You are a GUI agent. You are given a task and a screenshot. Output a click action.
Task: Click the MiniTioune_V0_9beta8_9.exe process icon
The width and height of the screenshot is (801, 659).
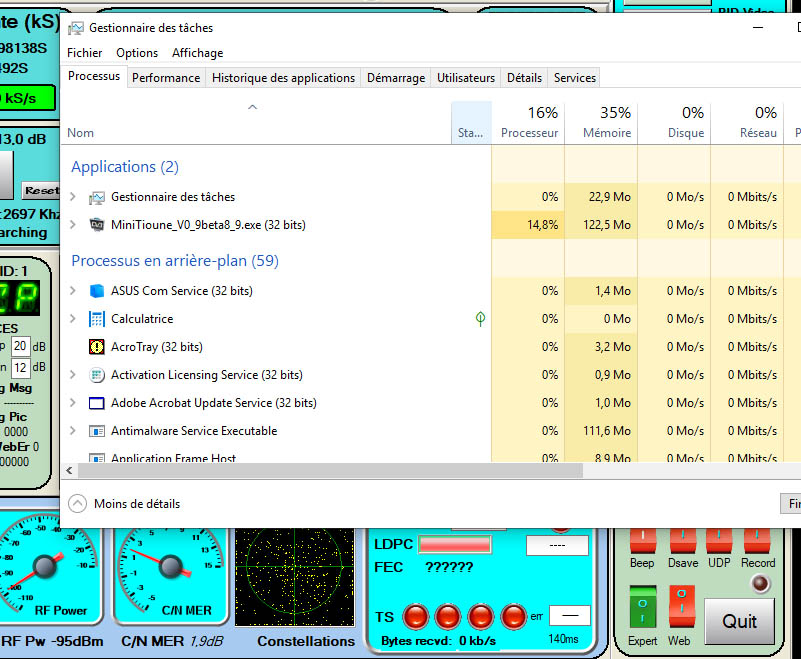95,225
